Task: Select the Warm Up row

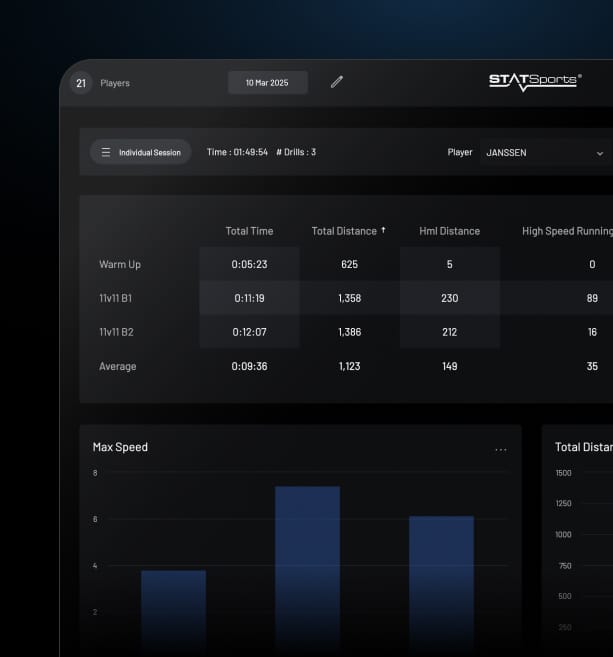Action: pos(346,264)
